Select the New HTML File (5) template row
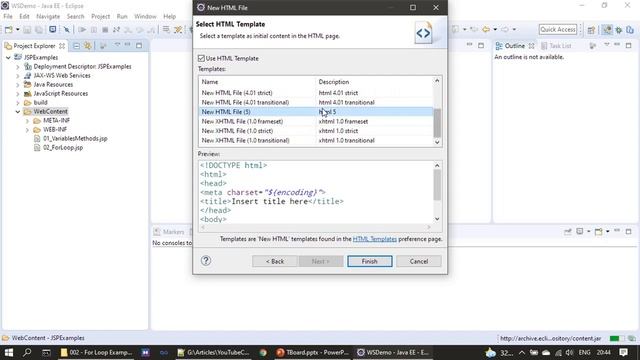 [316, 111]
